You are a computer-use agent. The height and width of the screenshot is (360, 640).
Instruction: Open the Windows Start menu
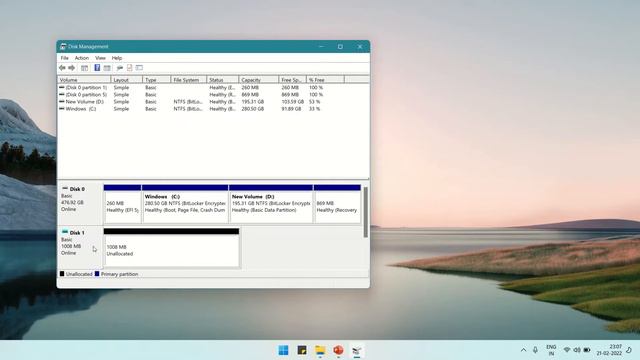283,350
